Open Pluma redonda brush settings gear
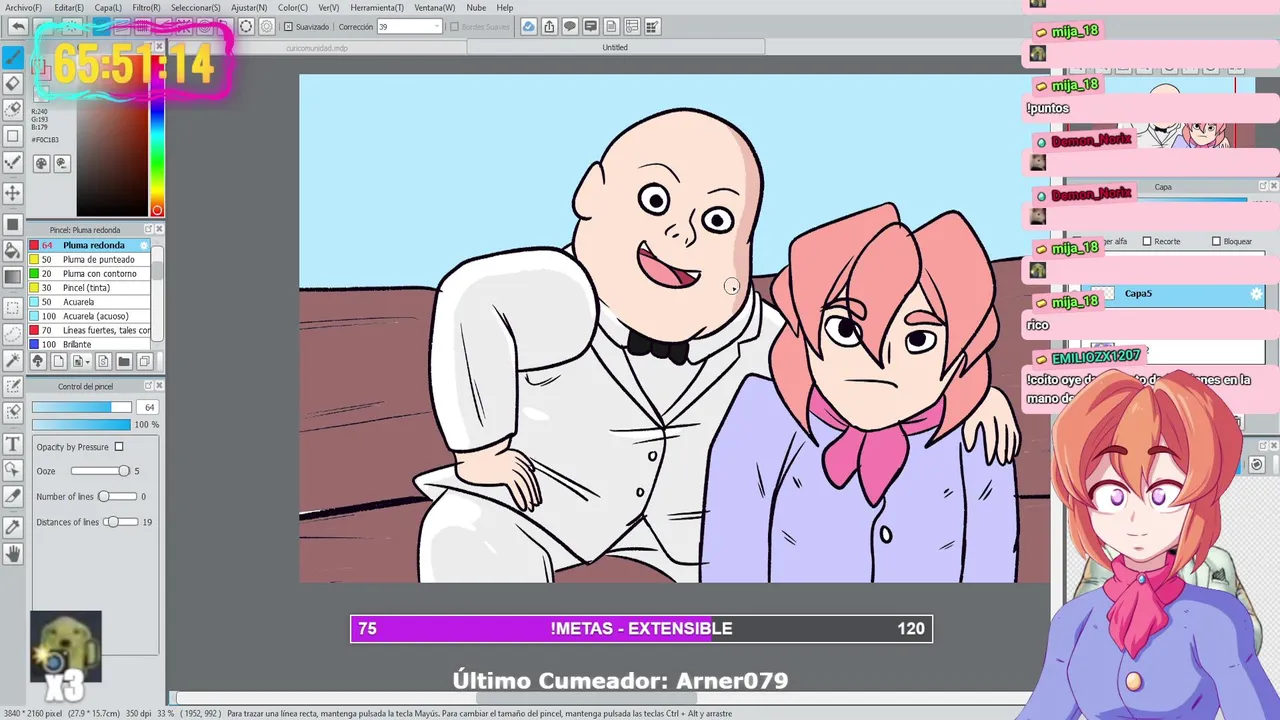Screen dimensions: 1280x720 [144, 245]
